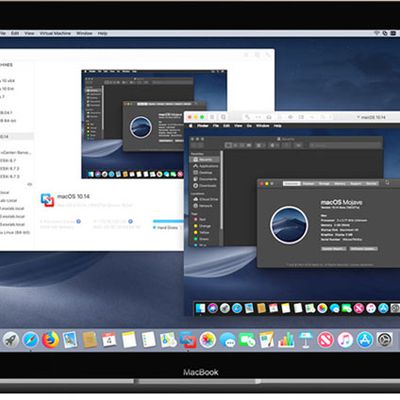
Task: Switch to Memory tab in About This Mac
Action: pyautogui.click(x=340, y=183)
